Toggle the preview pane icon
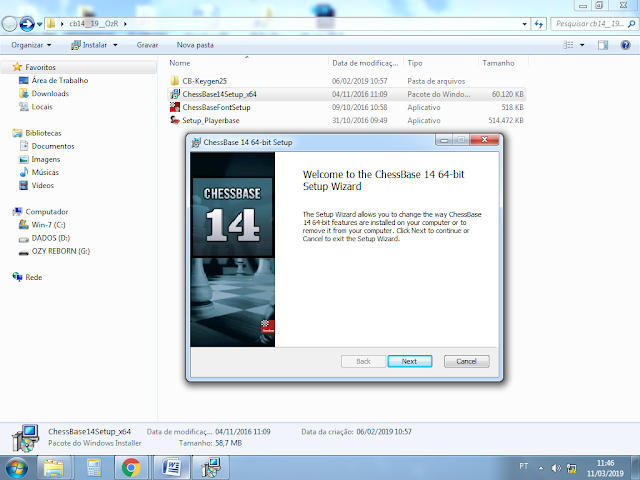 point(603,45)
